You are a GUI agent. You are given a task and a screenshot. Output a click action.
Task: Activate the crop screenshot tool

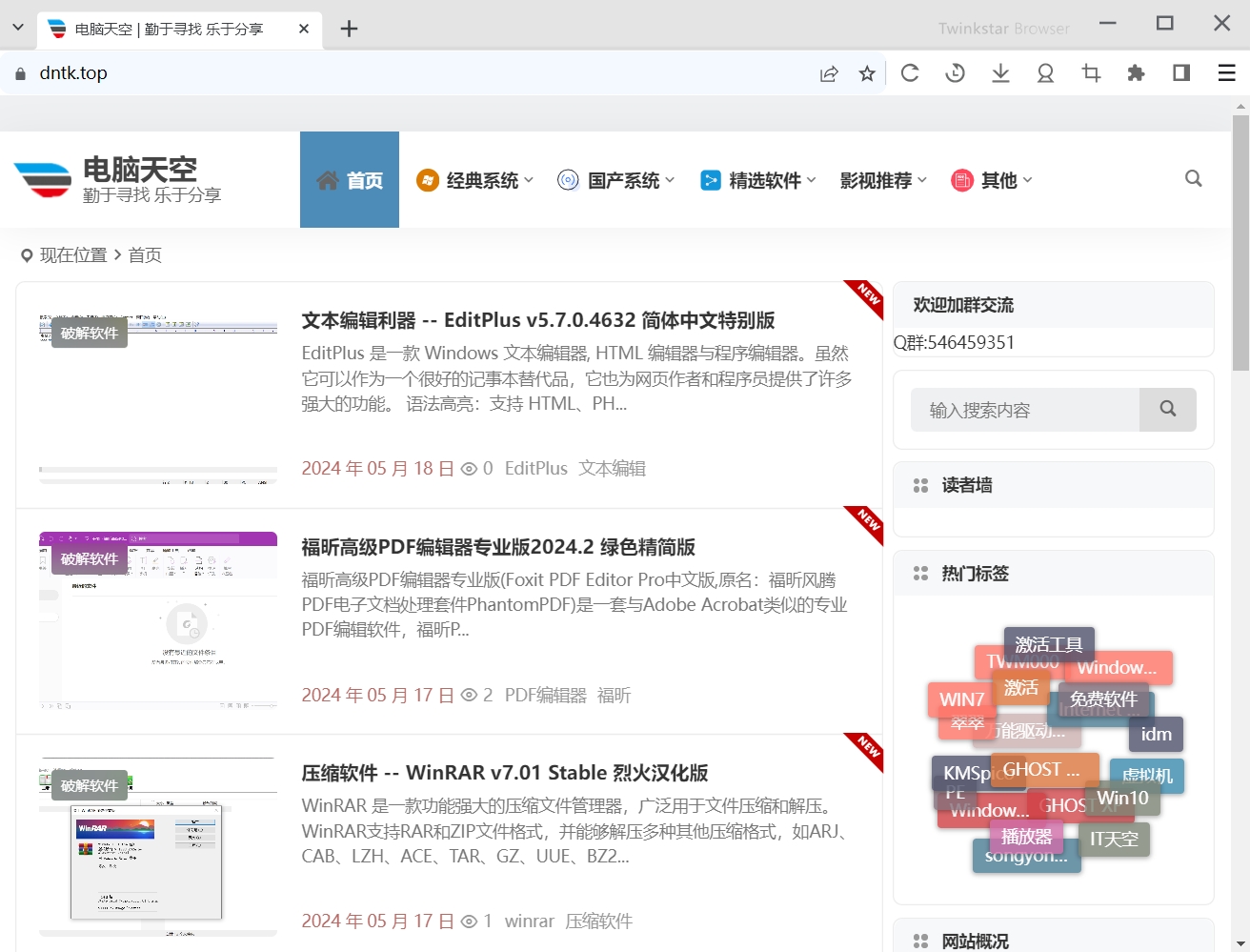point(1091,73)
